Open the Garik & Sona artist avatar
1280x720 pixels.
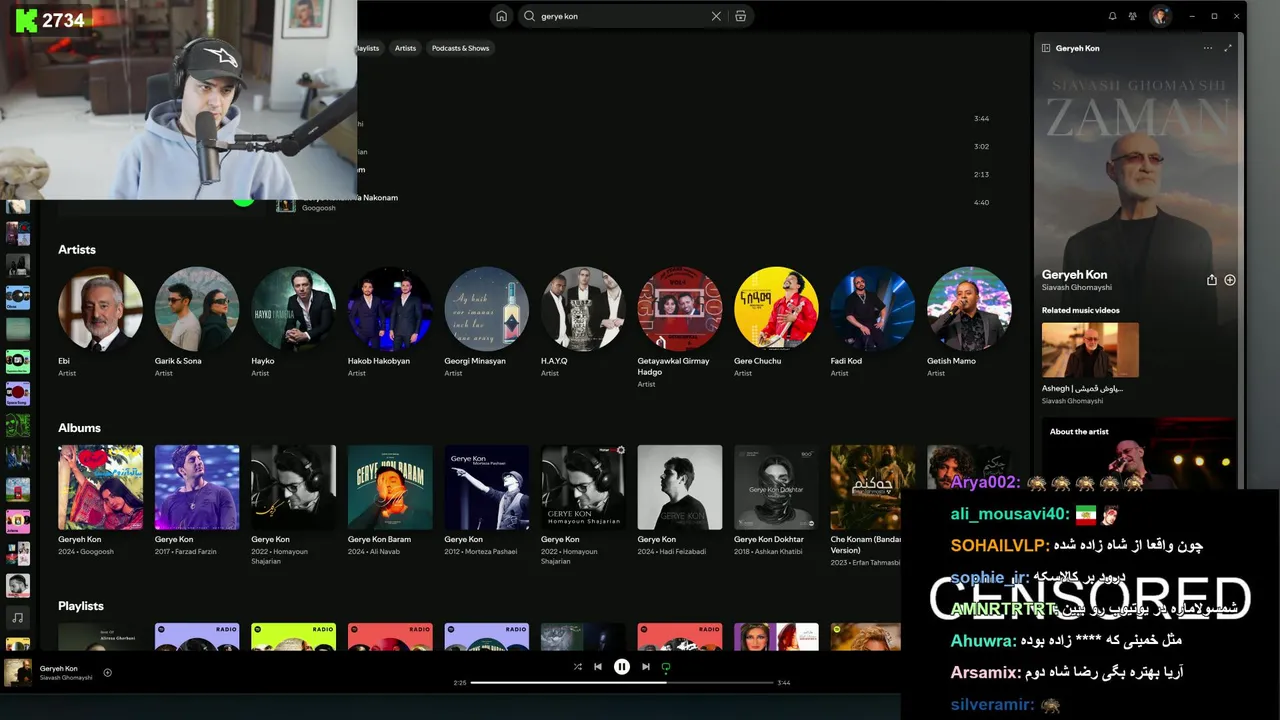[197, 308]
